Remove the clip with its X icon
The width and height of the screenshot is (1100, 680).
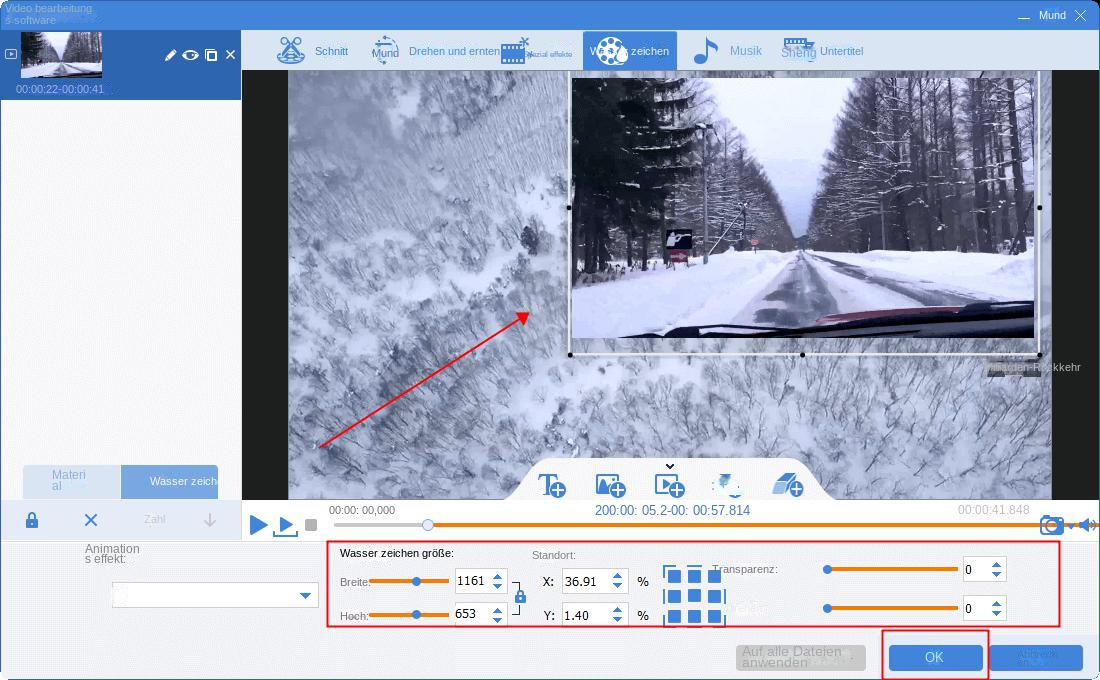(x=230, y=55)
